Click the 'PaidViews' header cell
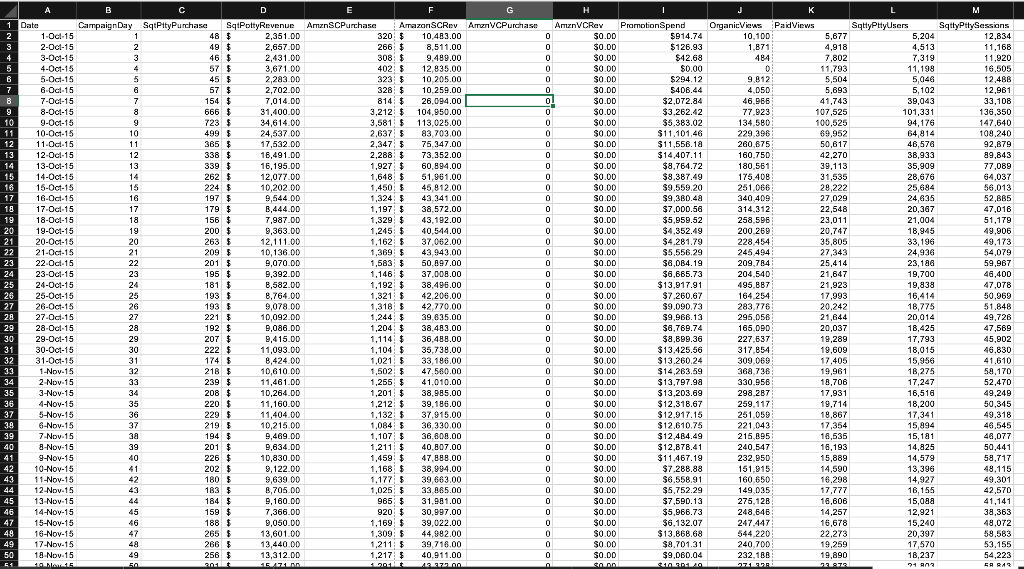 click(x=810, y=25)
